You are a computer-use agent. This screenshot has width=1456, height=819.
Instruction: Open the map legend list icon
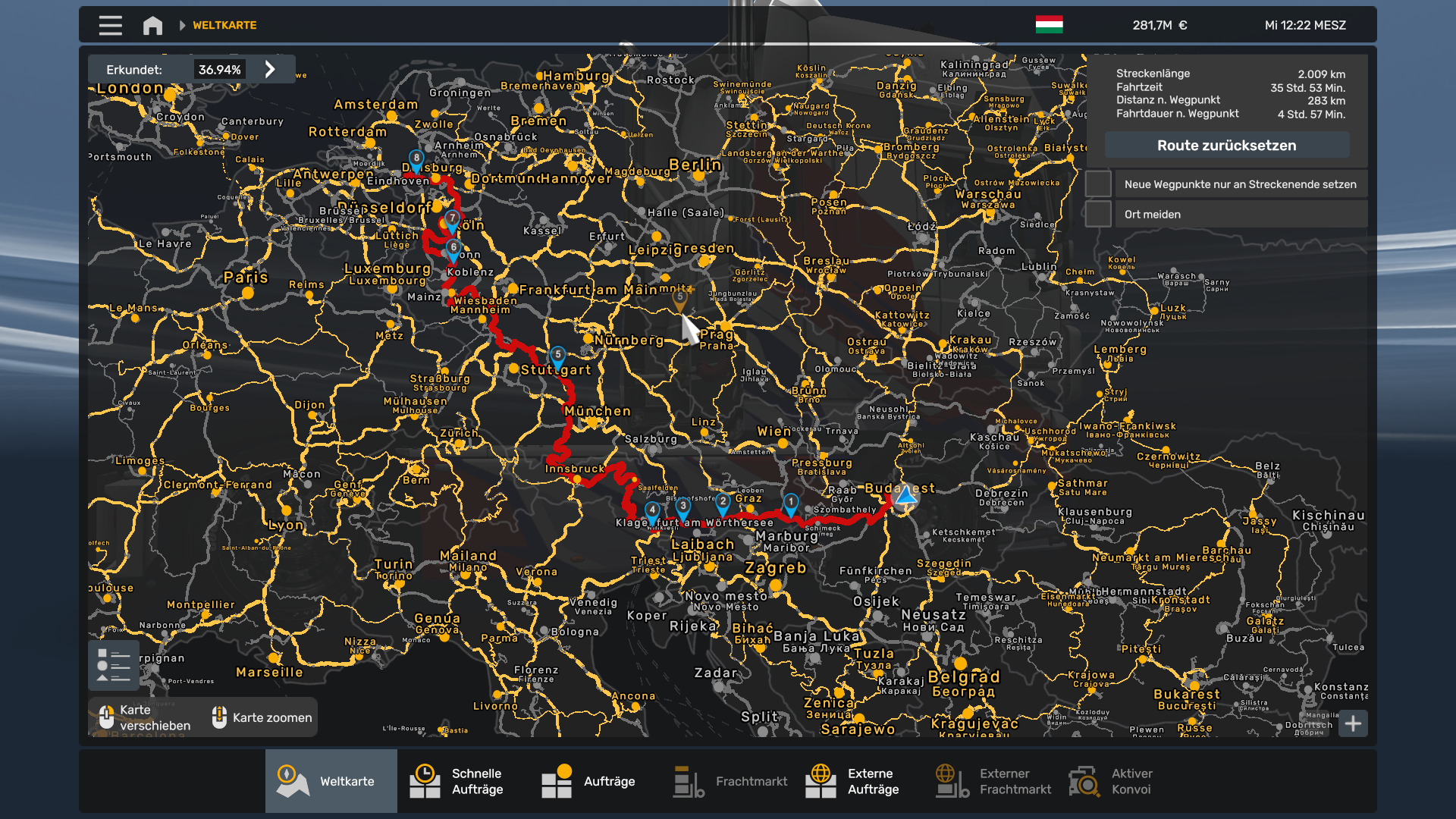pyautogui.click(x=114, y=666)
